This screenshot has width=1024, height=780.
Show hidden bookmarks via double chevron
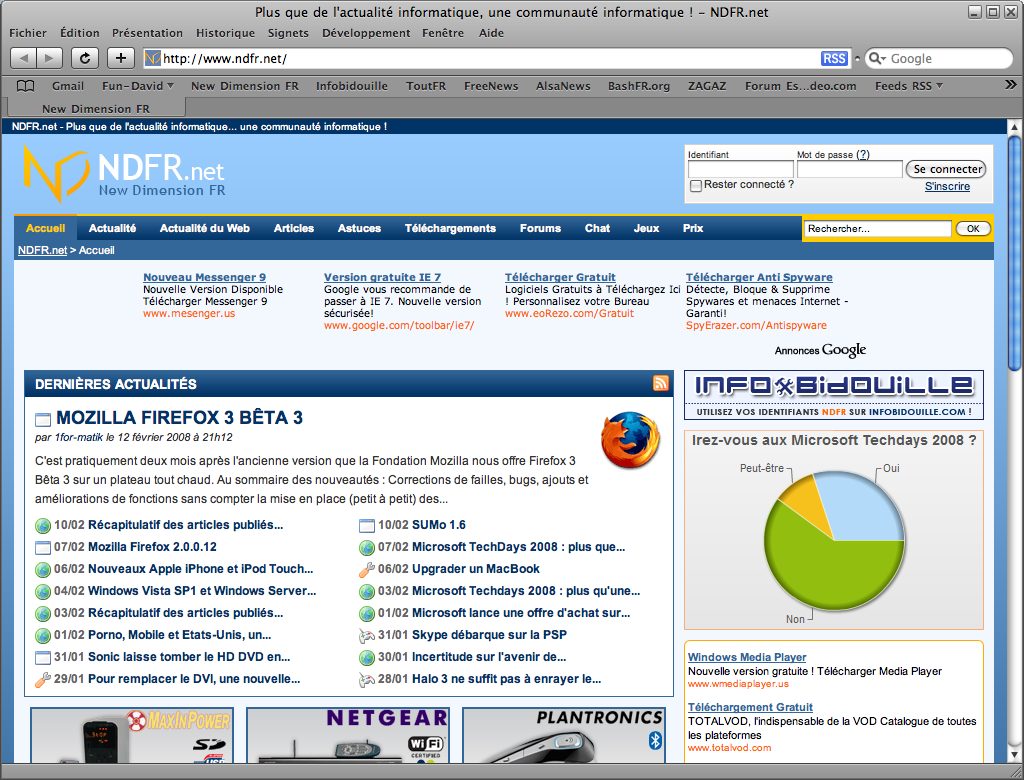pyautogui.click(x=1010, y=86)
